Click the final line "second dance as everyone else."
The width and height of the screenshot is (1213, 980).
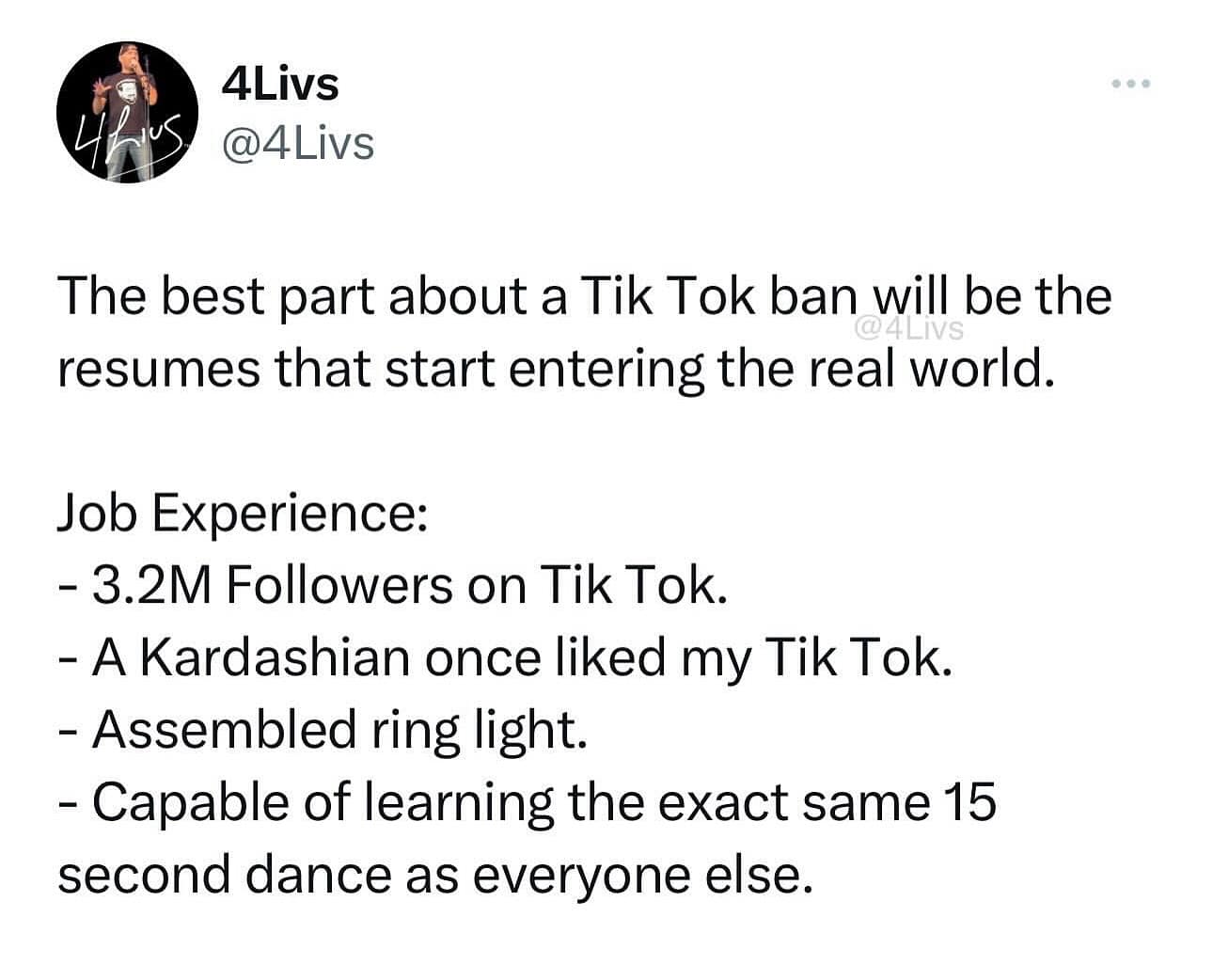pos(433,875)
